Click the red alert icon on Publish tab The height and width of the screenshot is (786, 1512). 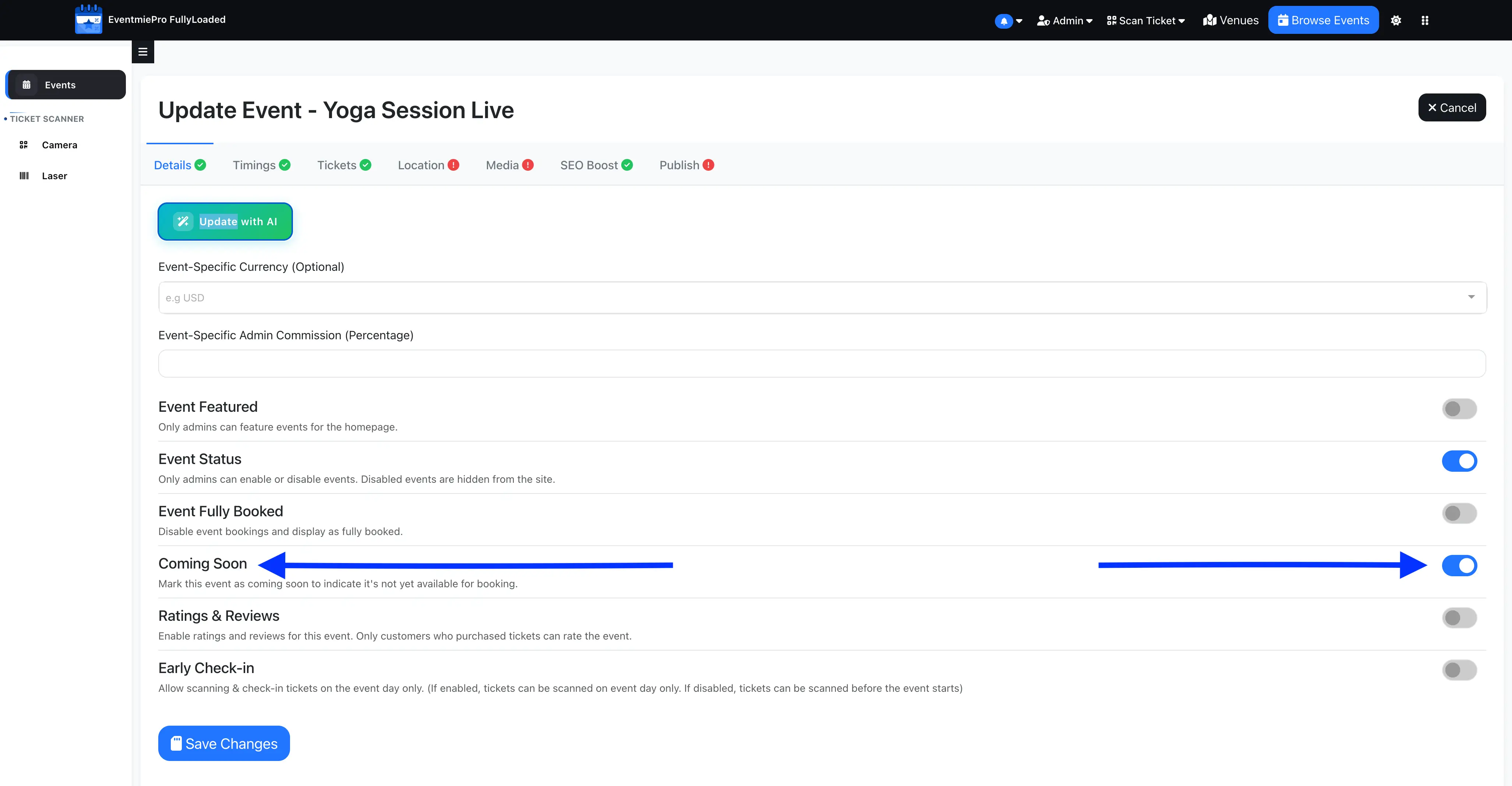(709, 165)
